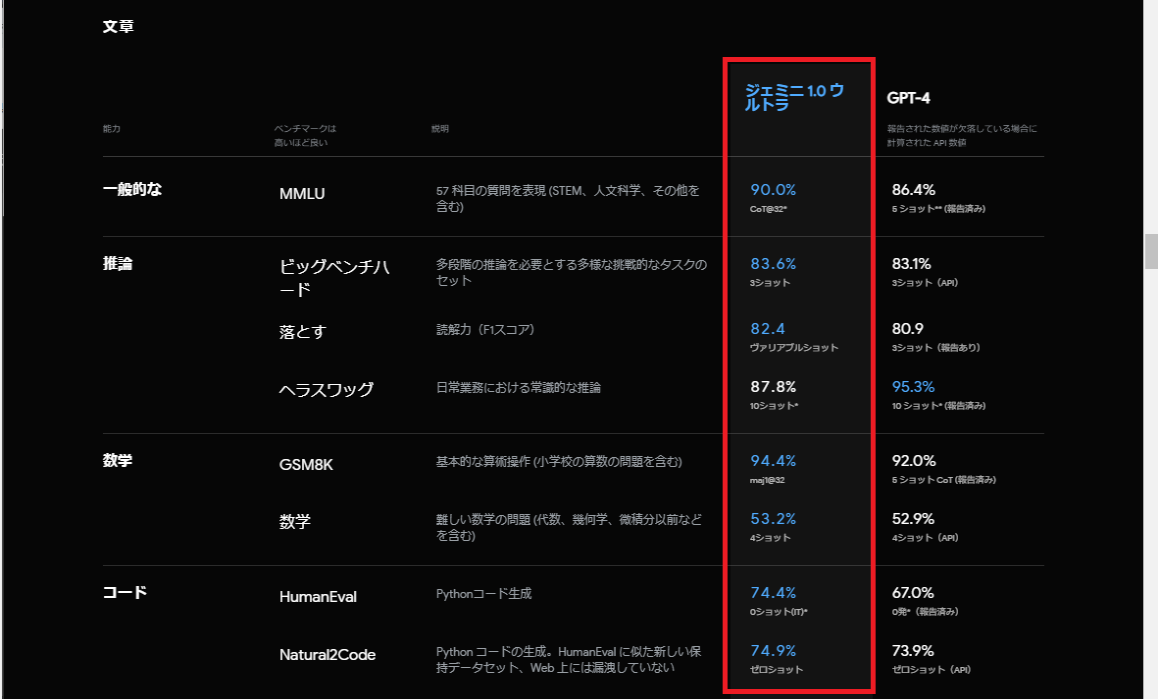Click the 86.4% GPT-4 MMLU score
Image resolution: width=1158 pixels, height=699 pixels.
click(914, 190)
